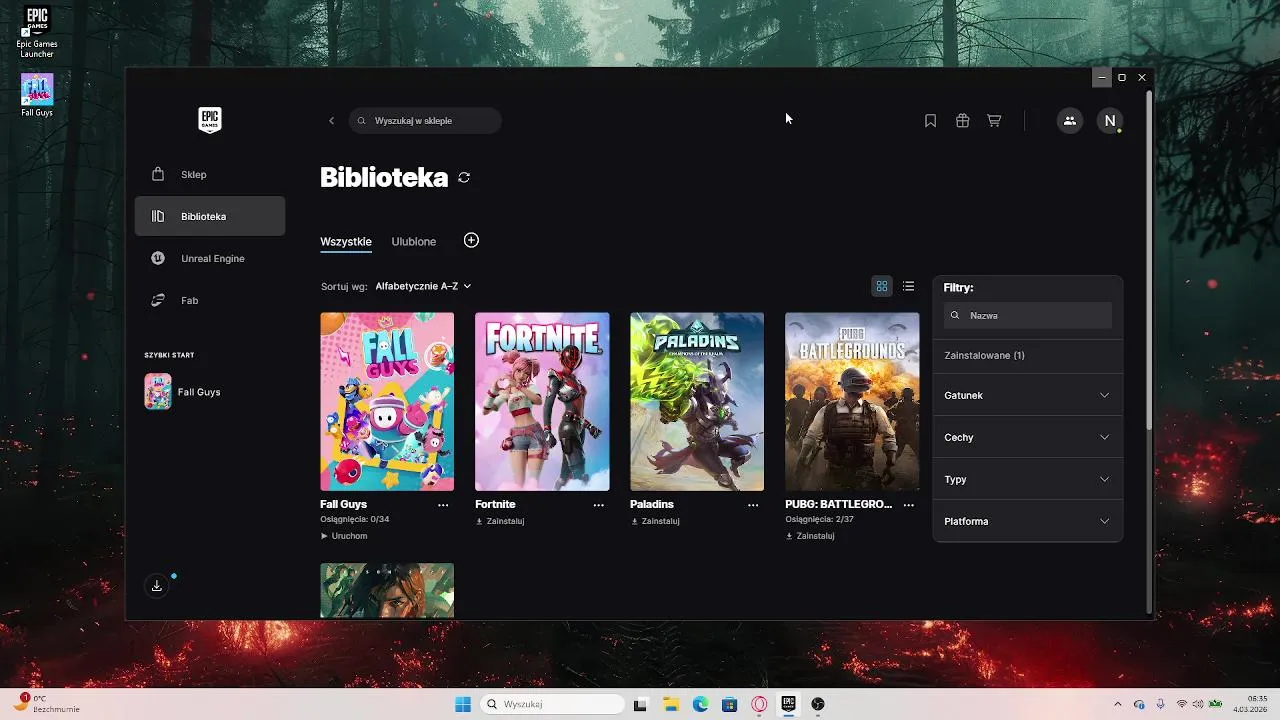1280x720 pixels.
Task: Go back using the back arrow
Action: click(332, 121)
